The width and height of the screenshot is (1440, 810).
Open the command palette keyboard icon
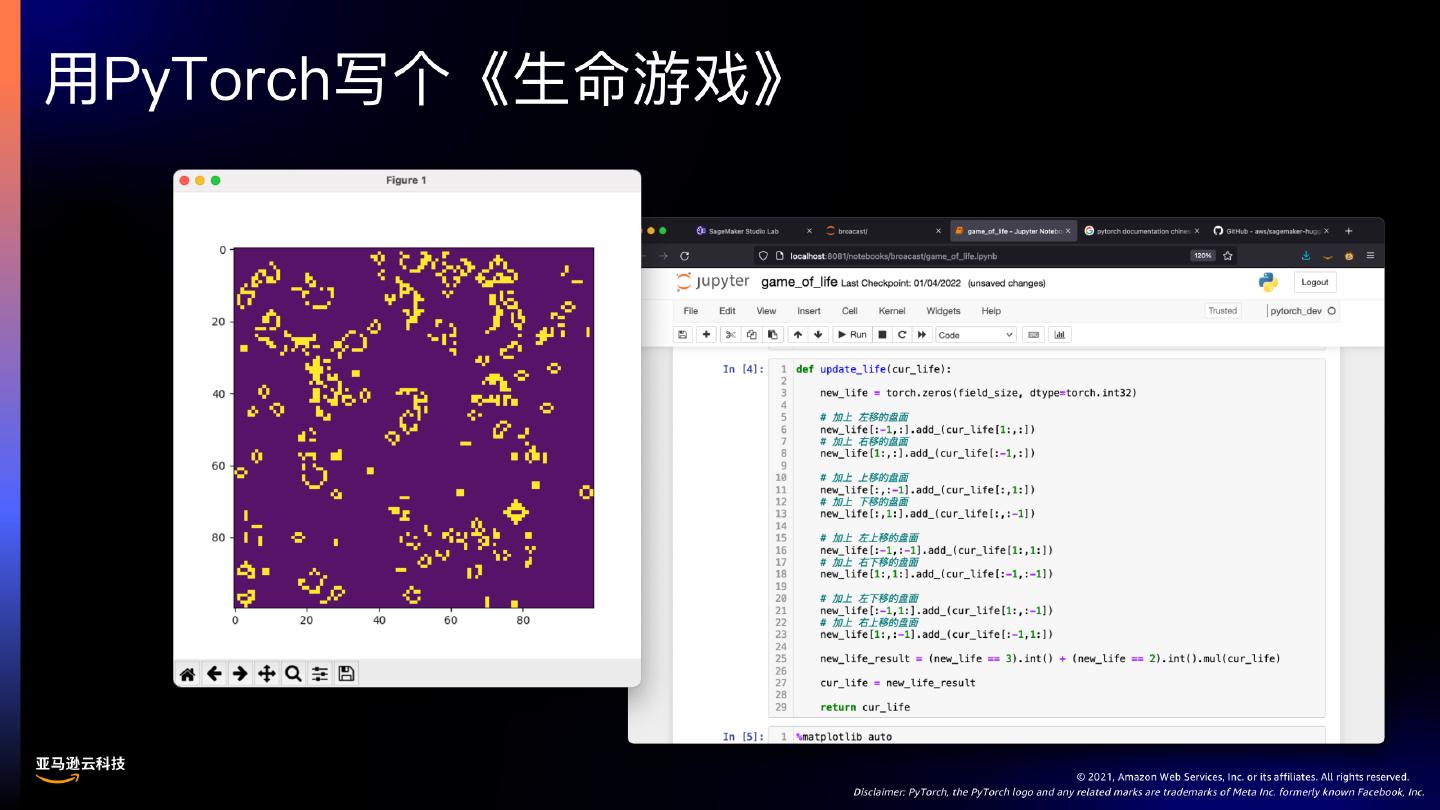[x=1034, y=335]
